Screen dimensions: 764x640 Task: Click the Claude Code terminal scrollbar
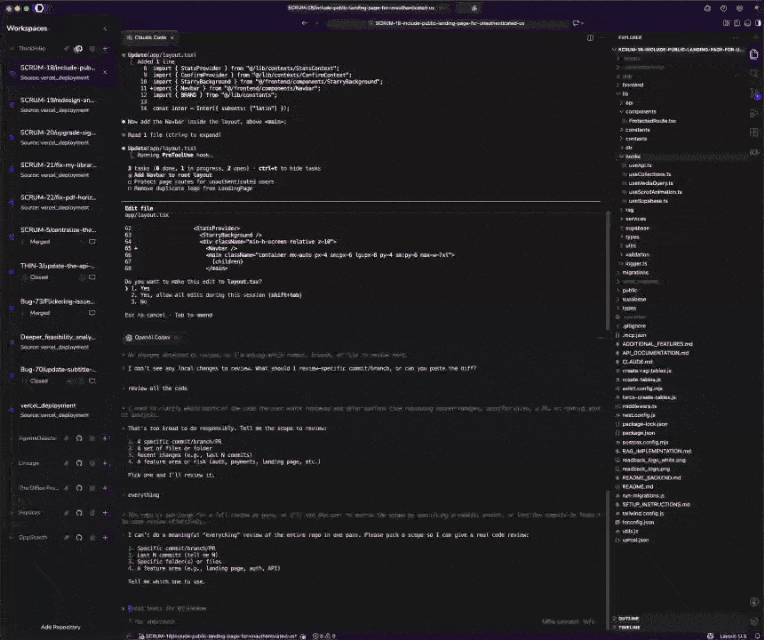[608, 270]
